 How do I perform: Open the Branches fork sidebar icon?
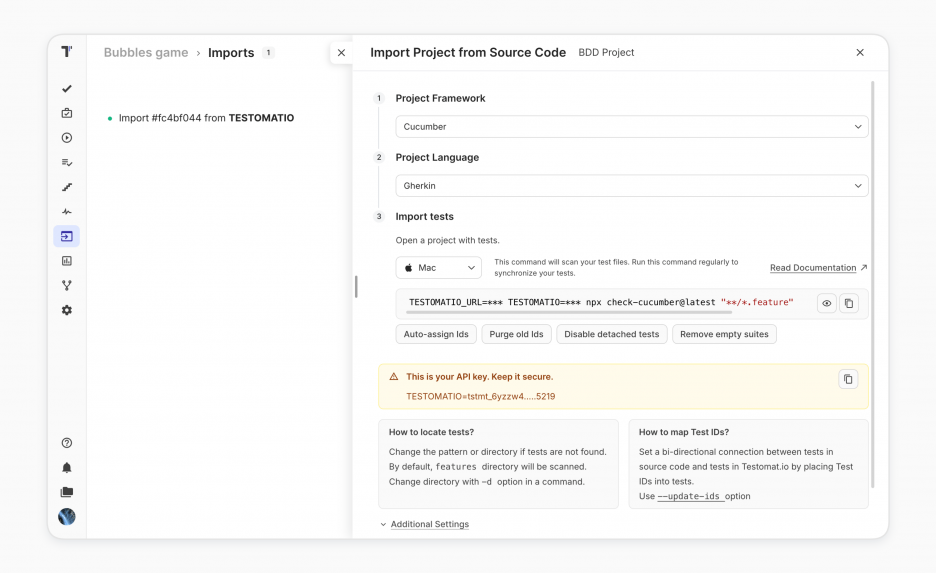coord(67,285)
